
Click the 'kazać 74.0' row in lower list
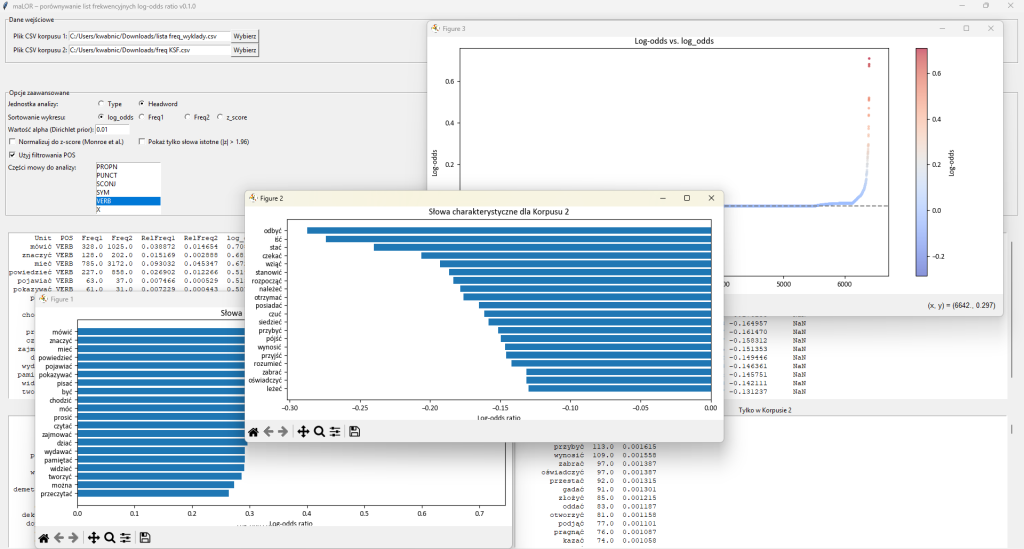608,540
